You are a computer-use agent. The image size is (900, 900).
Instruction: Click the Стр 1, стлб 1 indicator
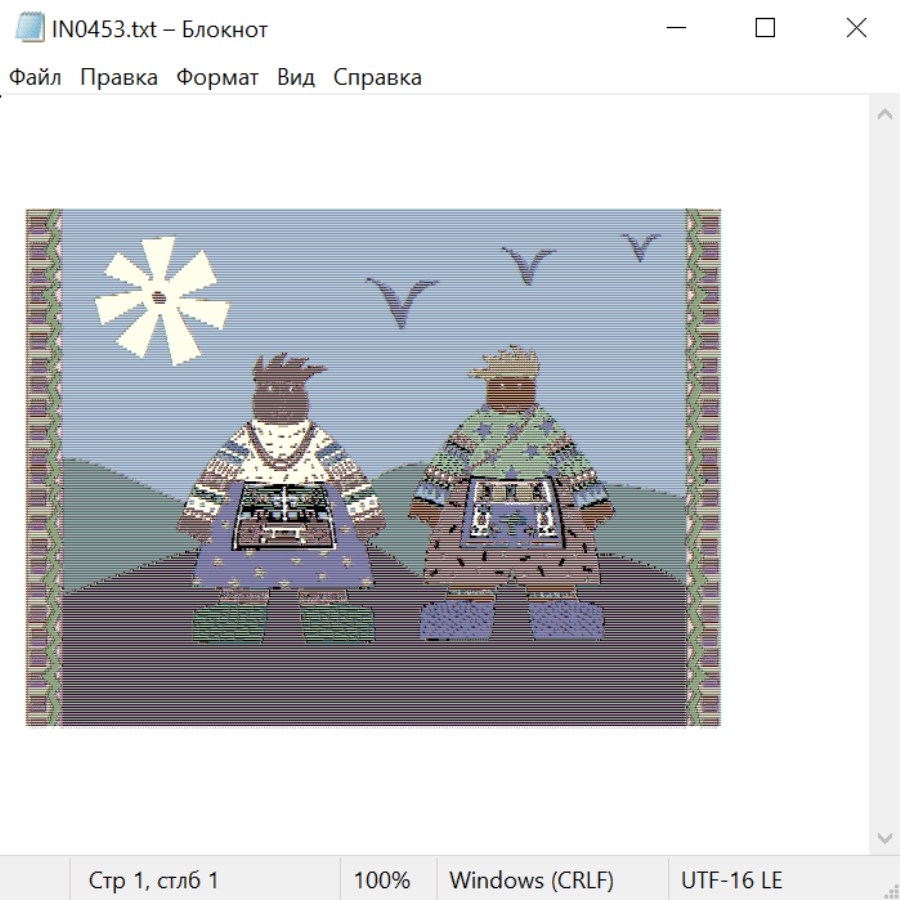point(154,880)
